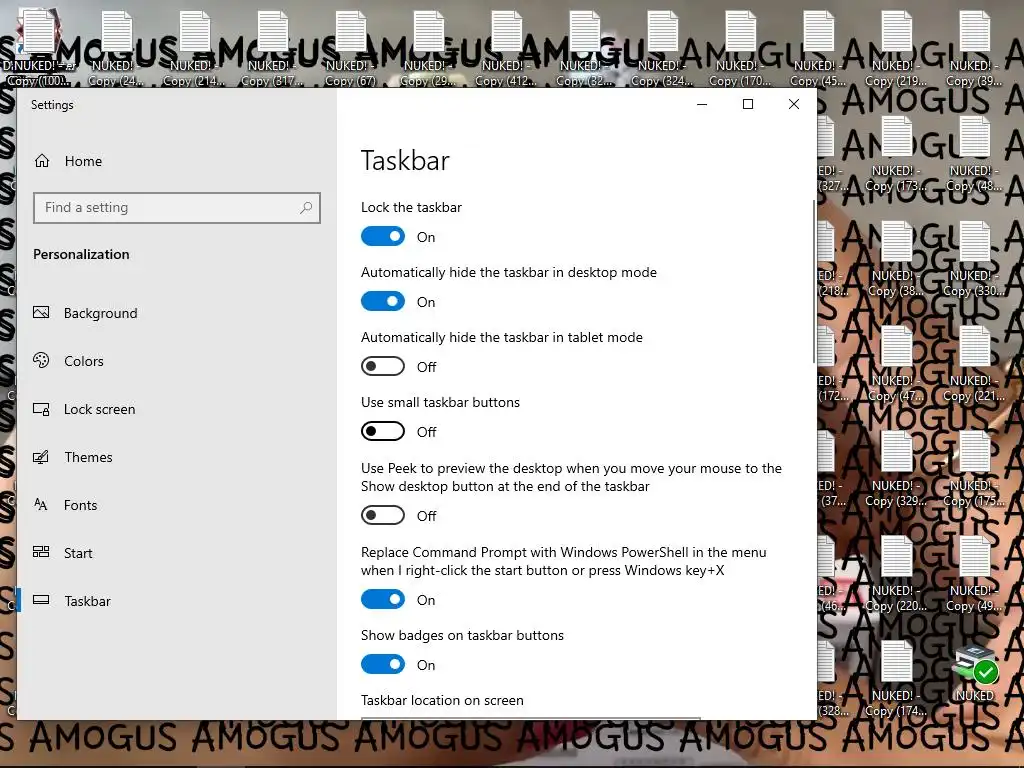Disable Replace Command Prompt with PowerShell toggle
Image resolution: width=1024 pixels, height=768 pixels.
[x=383, y=599]
